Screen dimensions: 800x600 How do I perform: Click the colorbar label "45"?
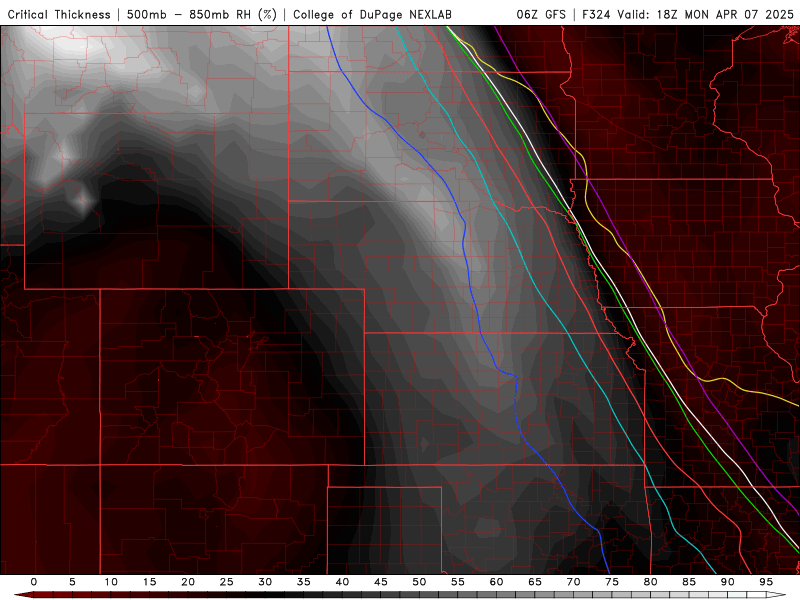pos(381,582)
